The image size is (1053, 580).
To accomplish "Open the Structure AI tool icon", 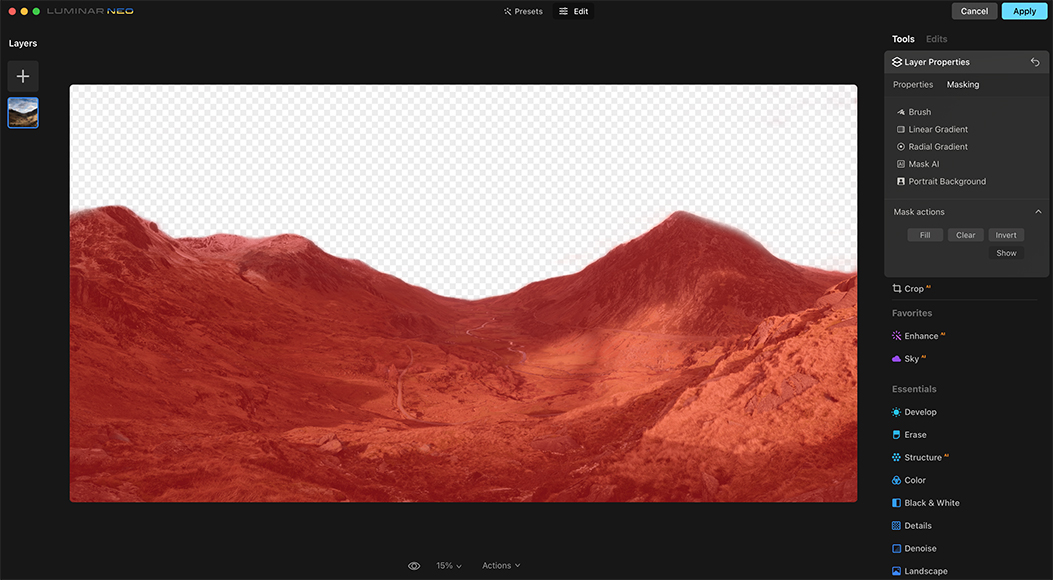I will pos(897,458).
